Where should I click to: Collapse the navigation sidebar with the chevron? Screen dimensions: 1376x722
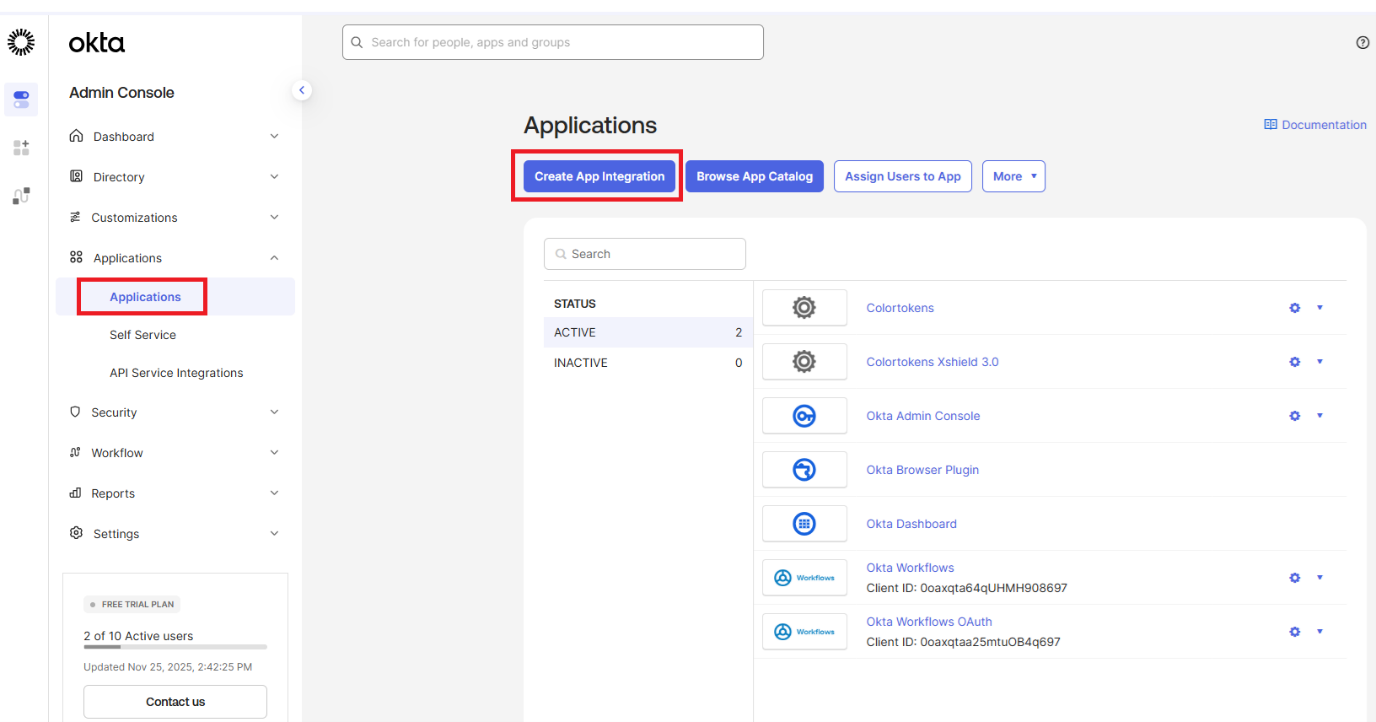coord(302,89)
